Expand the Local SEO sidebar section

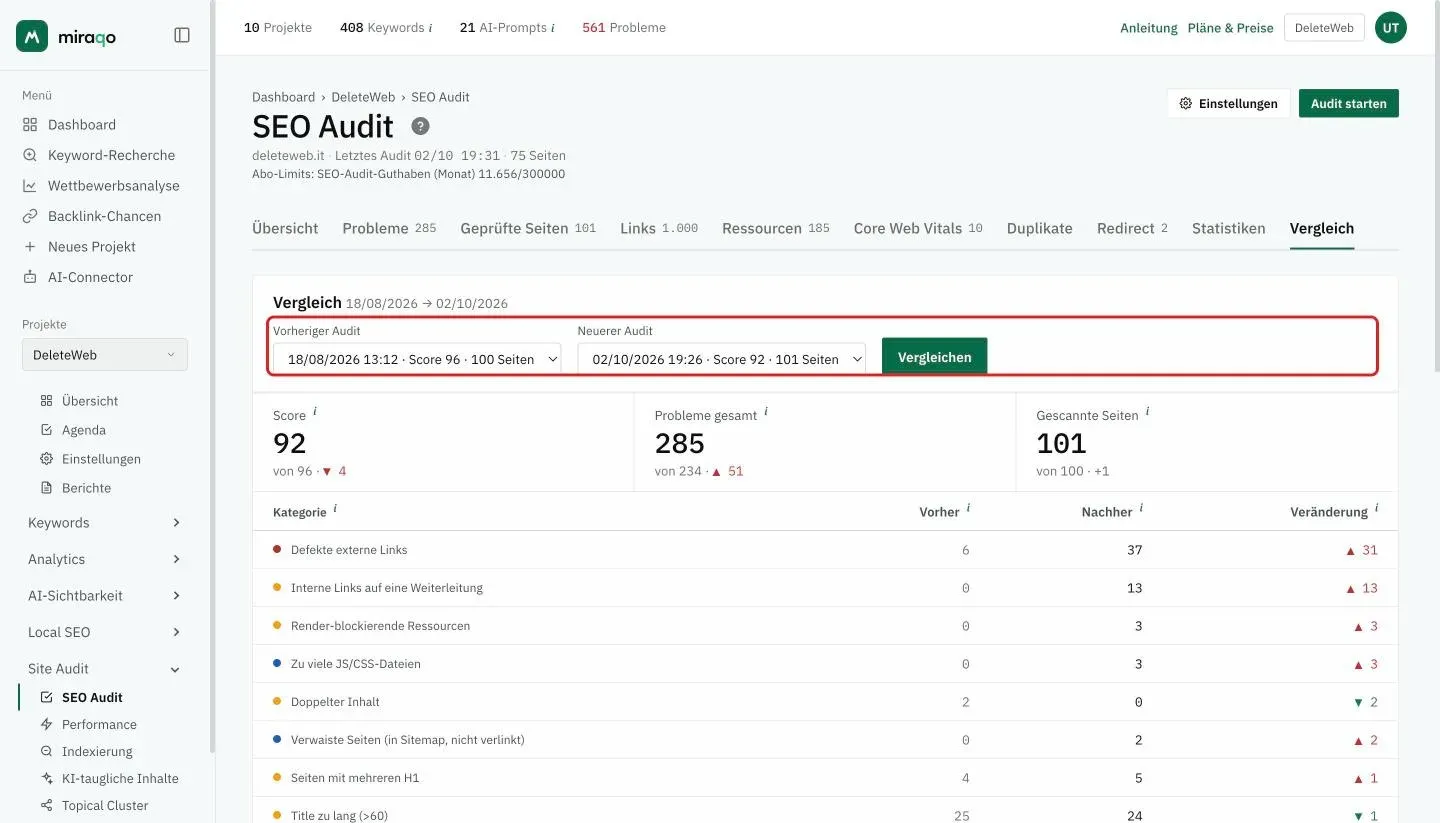click(x=105, y=632)
